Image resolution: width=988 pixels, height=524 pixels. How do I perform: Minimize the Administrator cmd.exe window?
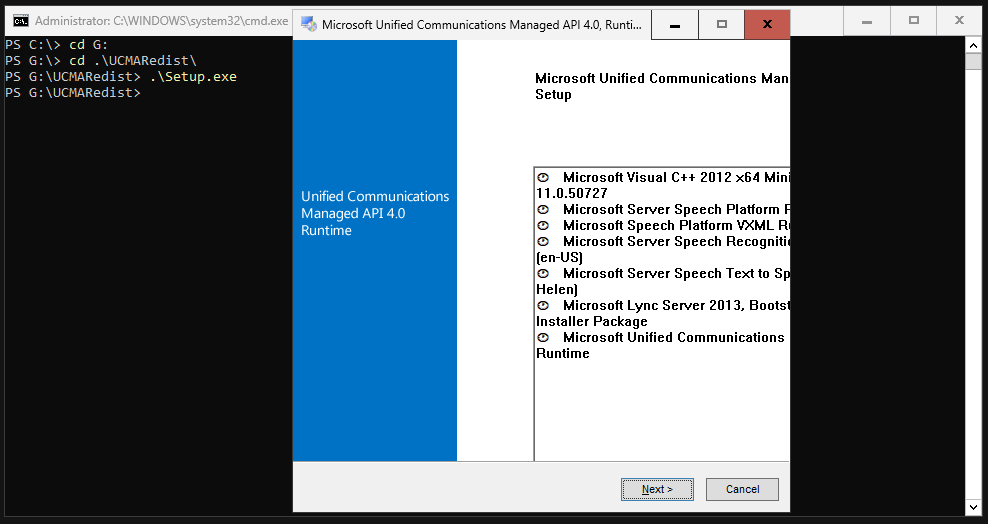coord(867,21)
